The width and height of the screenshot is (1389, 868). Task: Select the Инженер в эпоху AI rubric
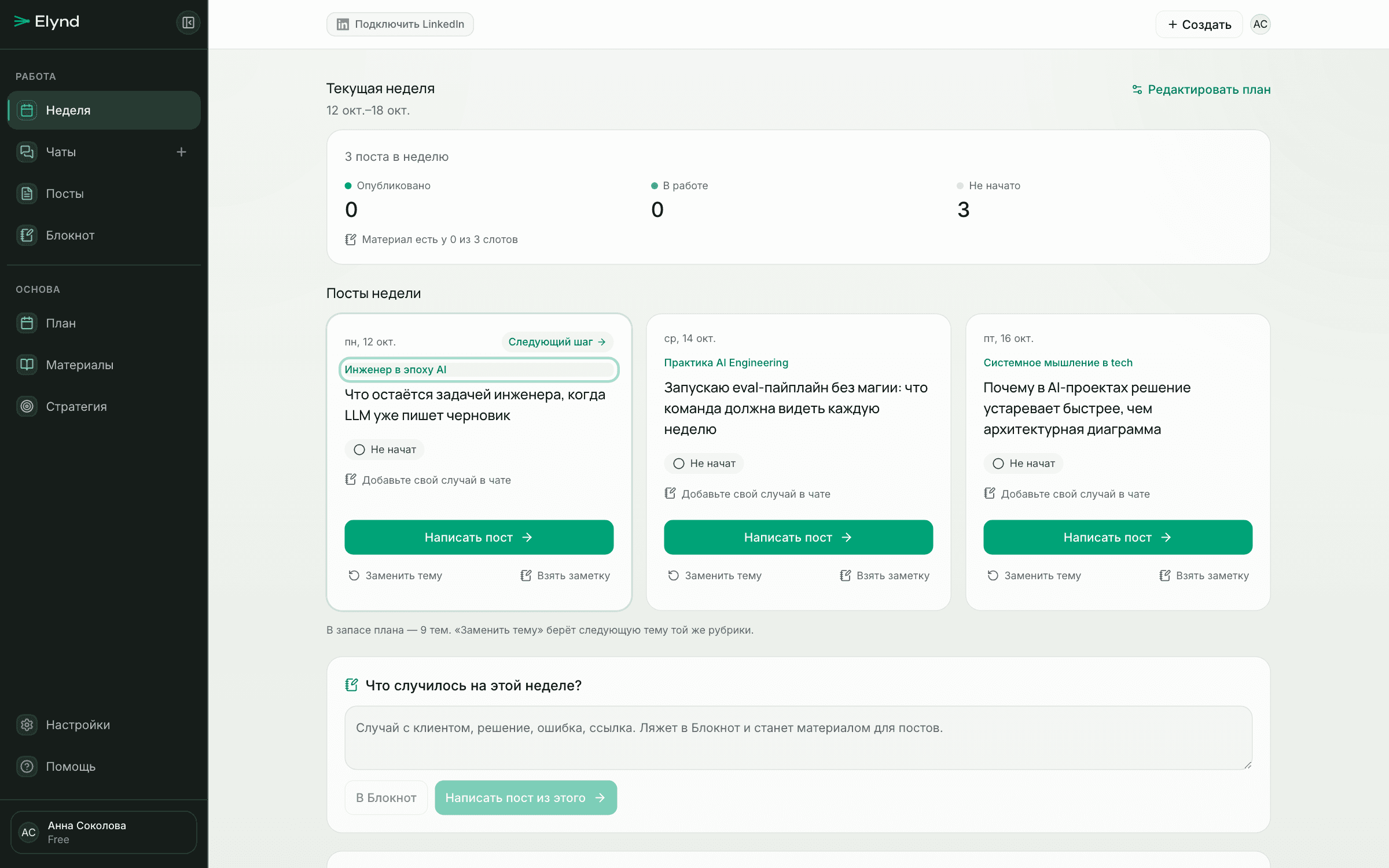(x=479, y=370)
